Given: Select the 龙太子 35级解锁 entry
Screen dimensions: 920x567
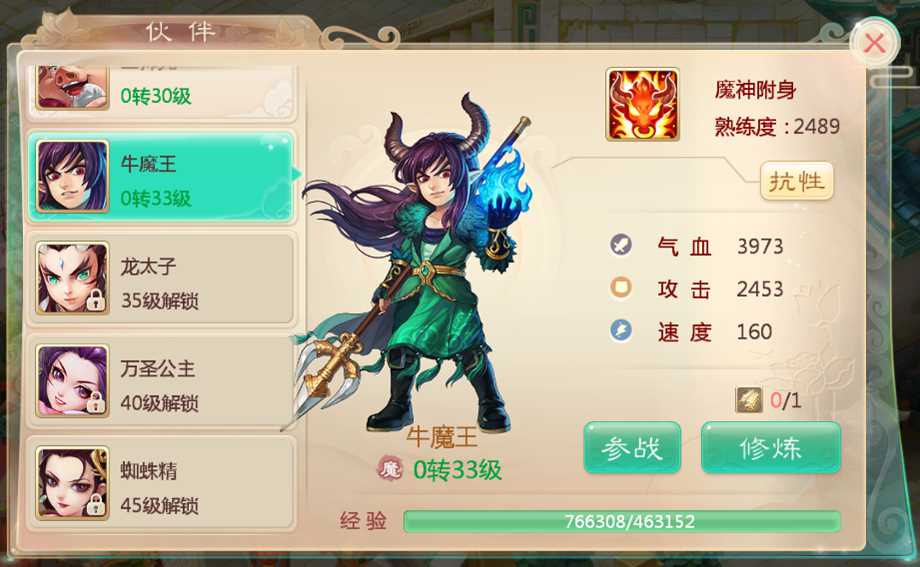Looking at the screenshot, I should coord(161,279).
